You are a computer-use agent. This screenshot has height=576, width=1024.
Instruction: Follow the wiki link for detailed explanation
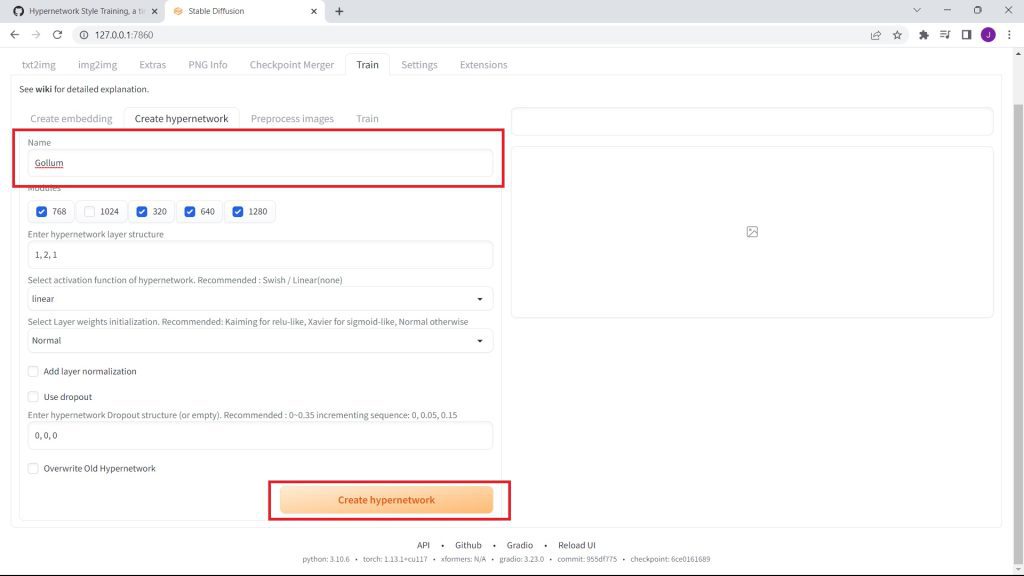44,89
